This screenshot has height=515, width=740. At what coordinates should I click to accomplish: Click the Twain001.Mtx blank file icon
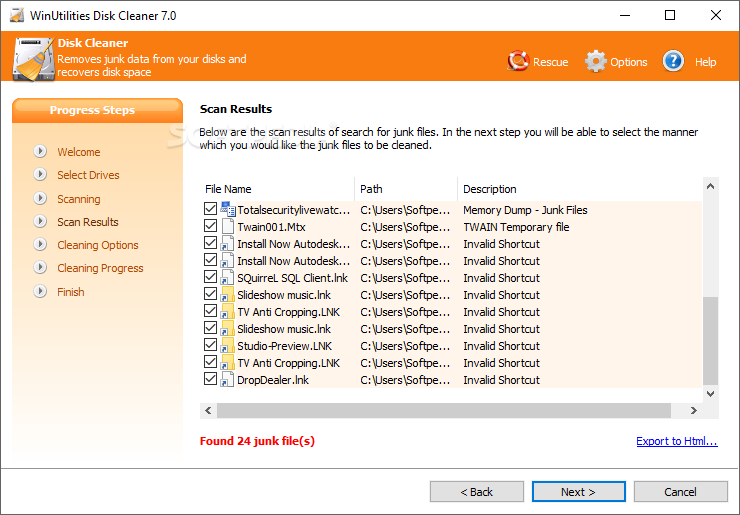tap(227, 227)
